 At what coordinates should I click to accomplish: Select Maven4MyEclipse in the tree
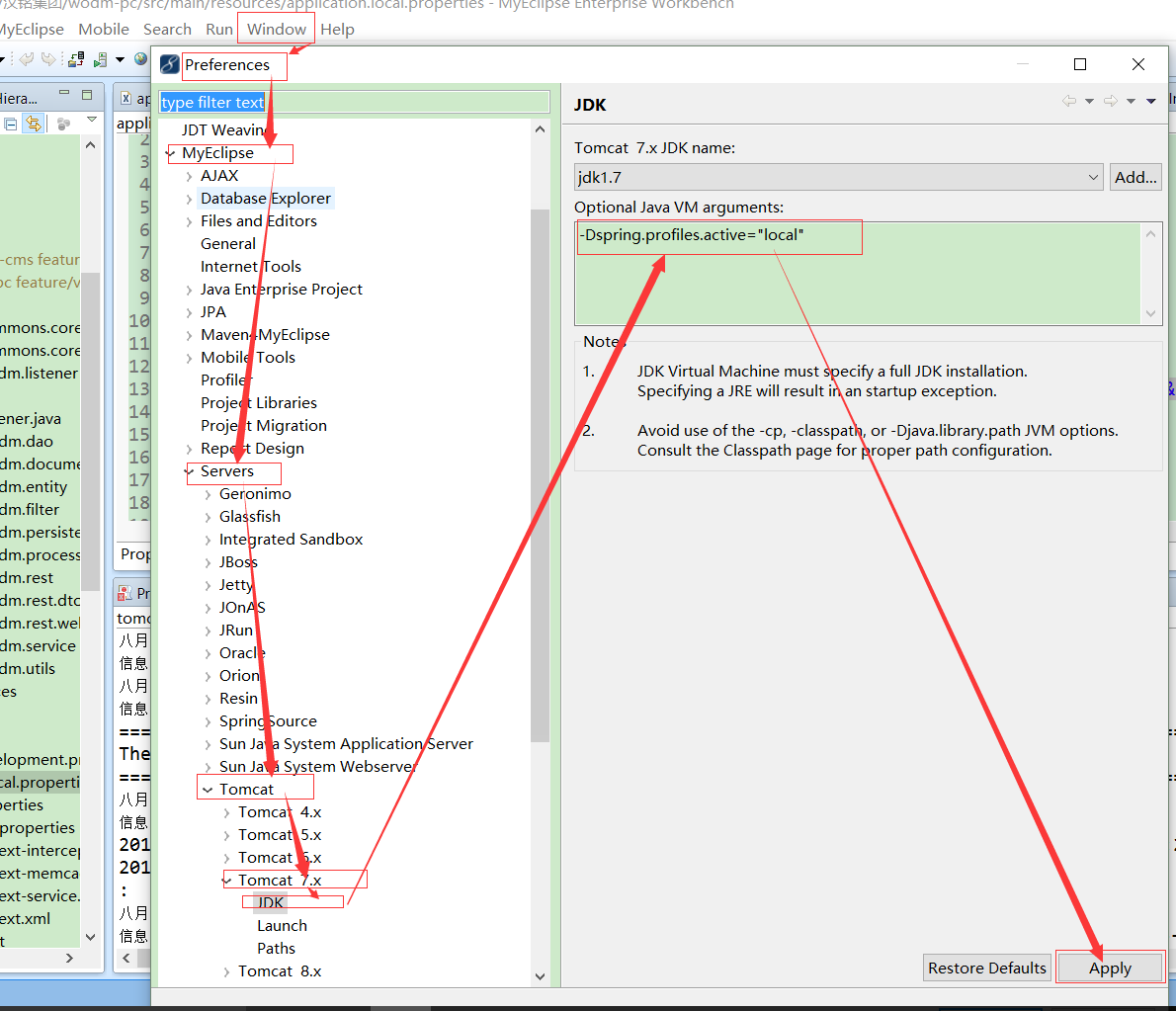265,334
